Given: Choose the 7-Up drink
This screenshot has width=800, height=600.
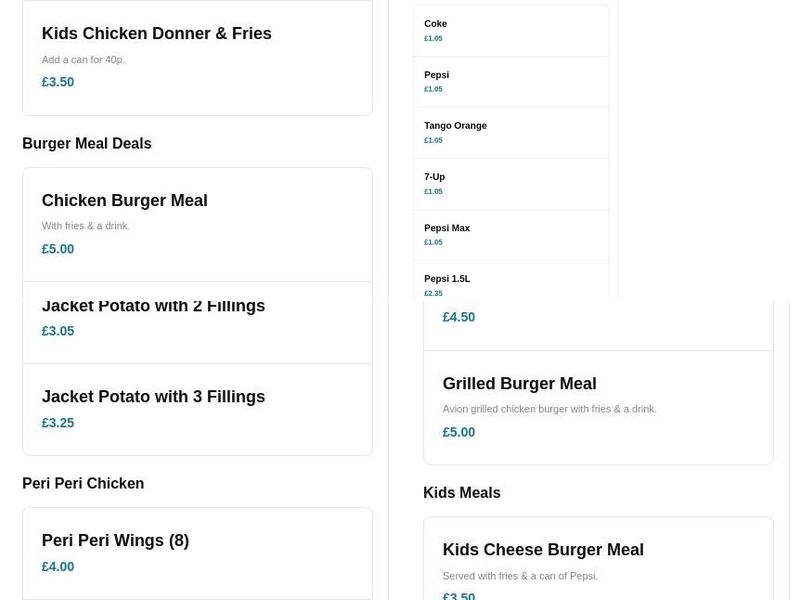Looking at the screenshot, I should [434, 176].
